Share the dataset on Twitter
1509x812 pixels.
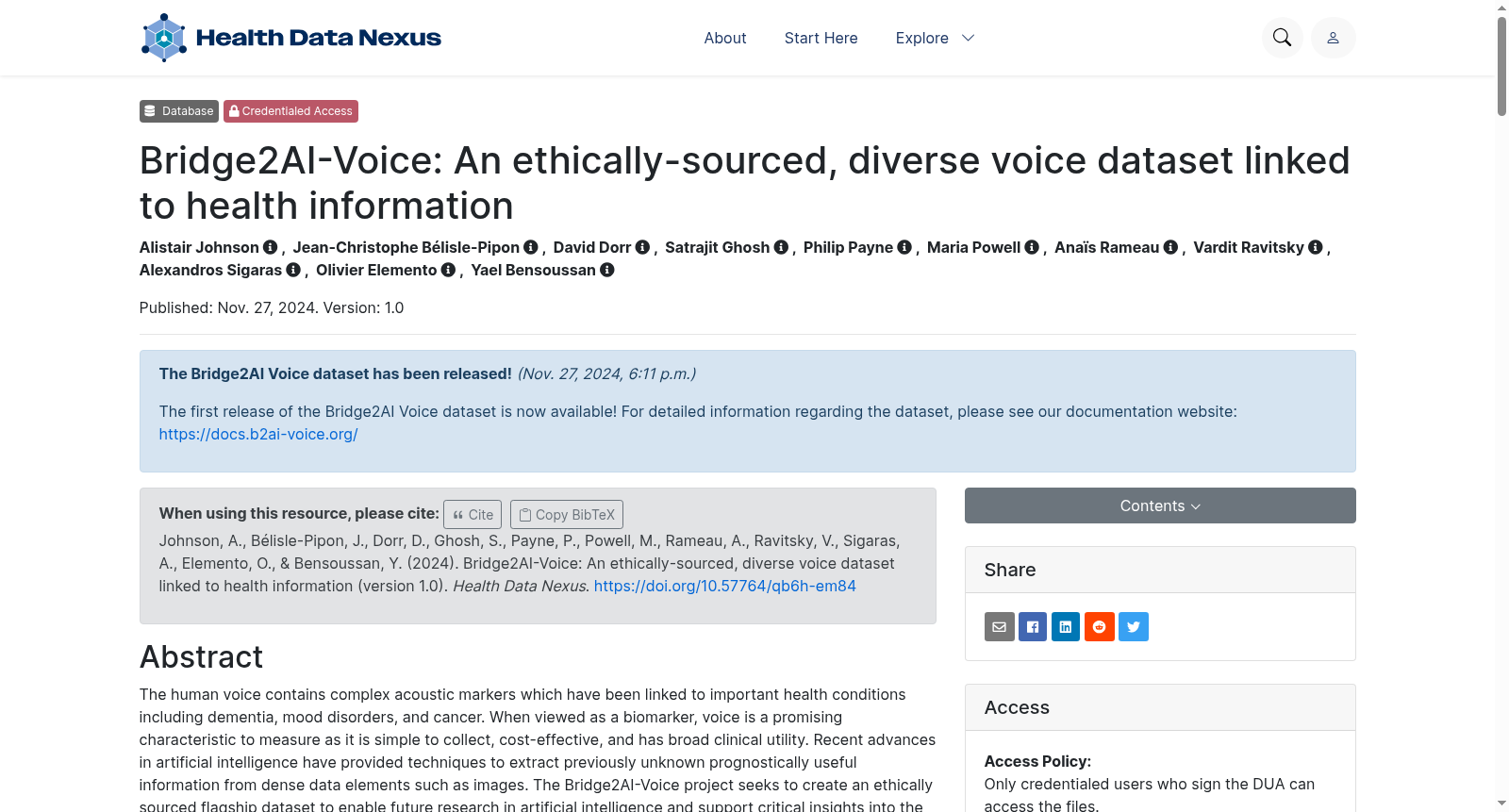click(1134, 627)
